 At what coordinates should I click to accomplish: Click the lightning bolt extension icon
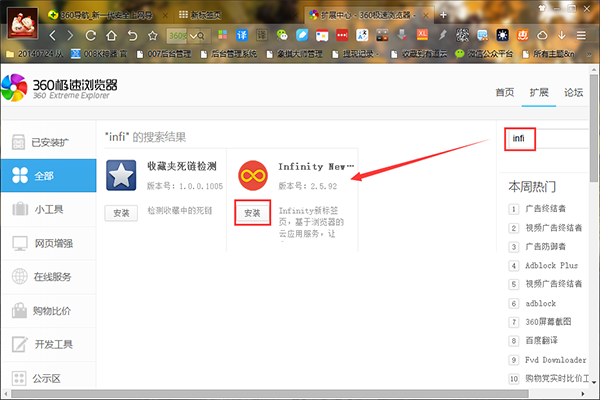pos(442,35)
